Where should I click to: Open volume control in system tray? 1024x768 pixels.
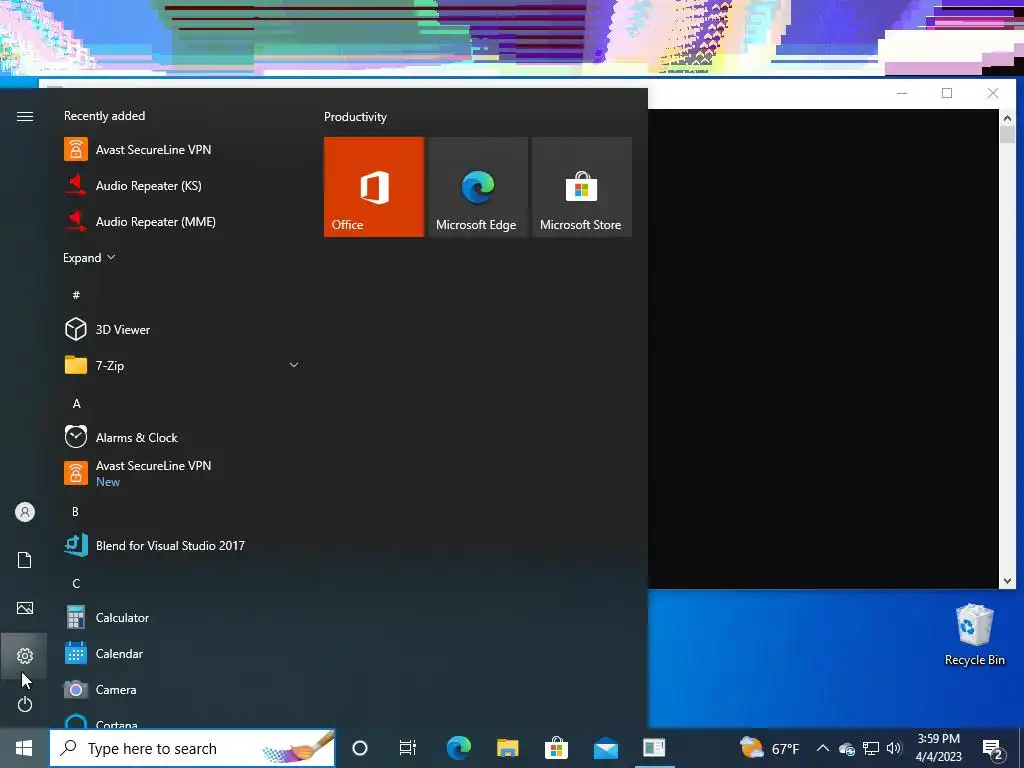[x=894, y=748]
